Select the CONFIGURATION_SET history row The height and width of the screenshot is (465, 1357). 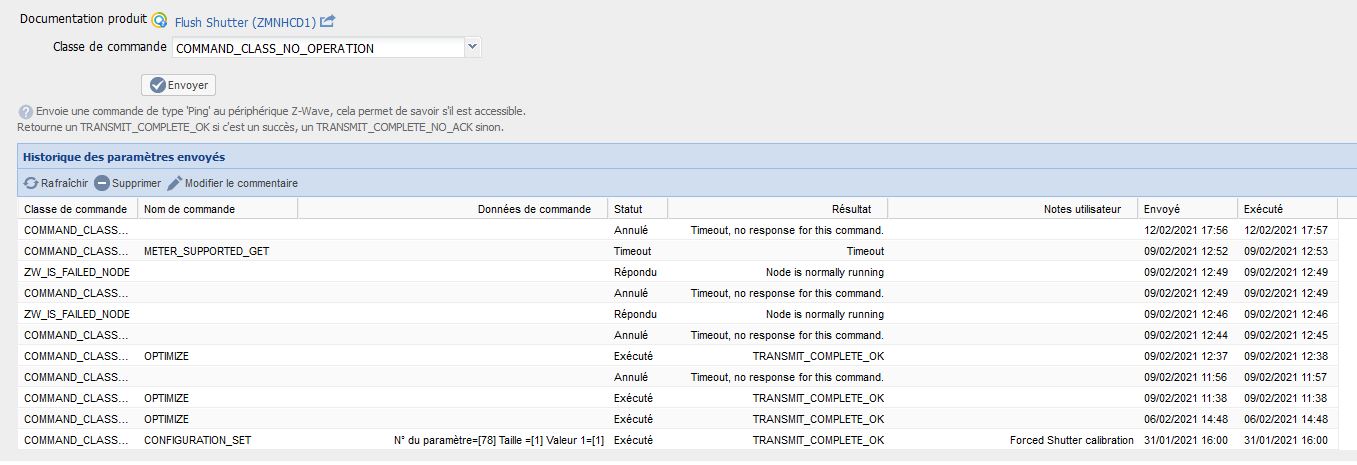click(197, 440)
